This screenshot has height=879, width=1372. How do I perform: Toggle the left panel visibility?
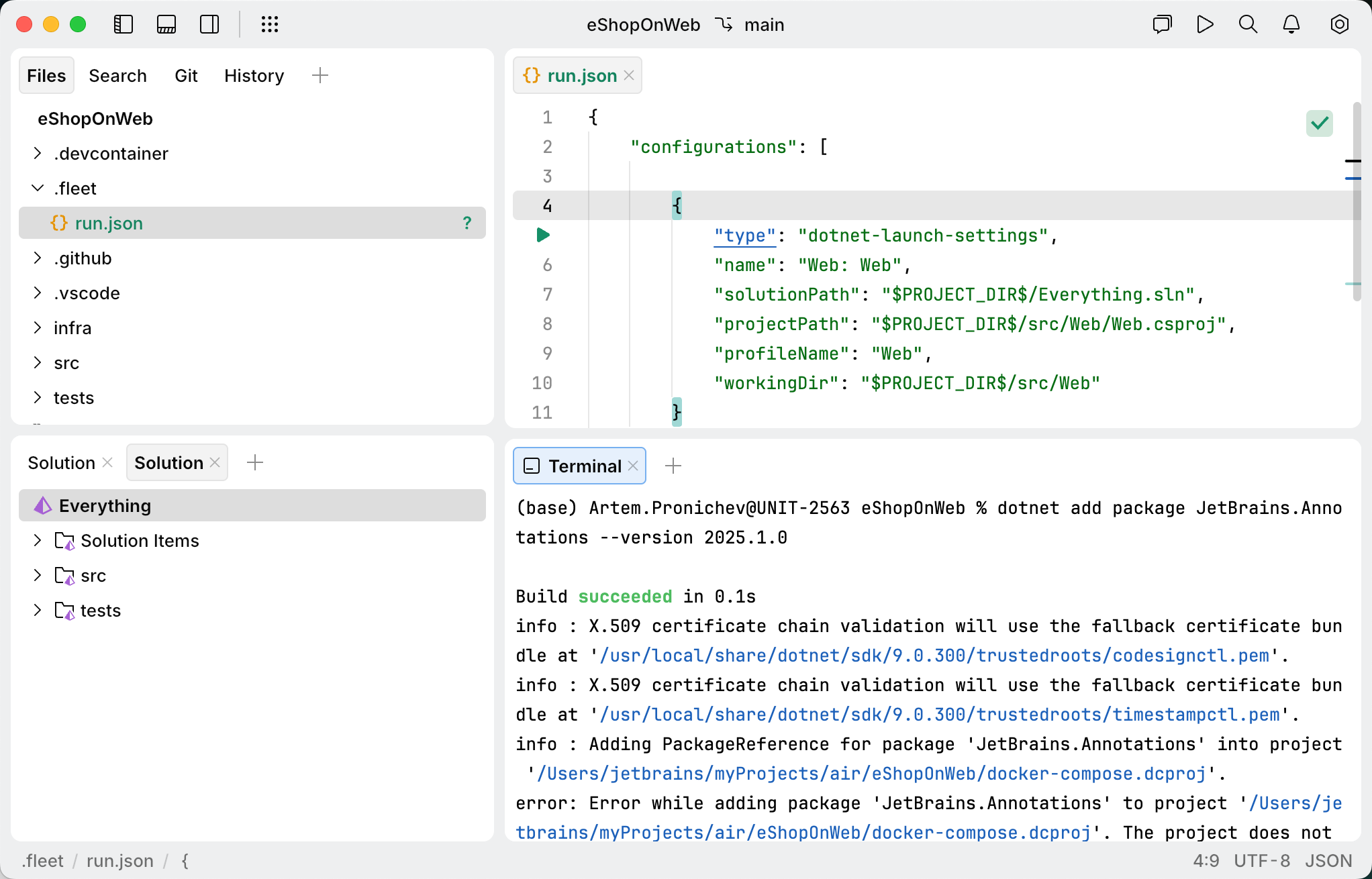tap(124, 24)
